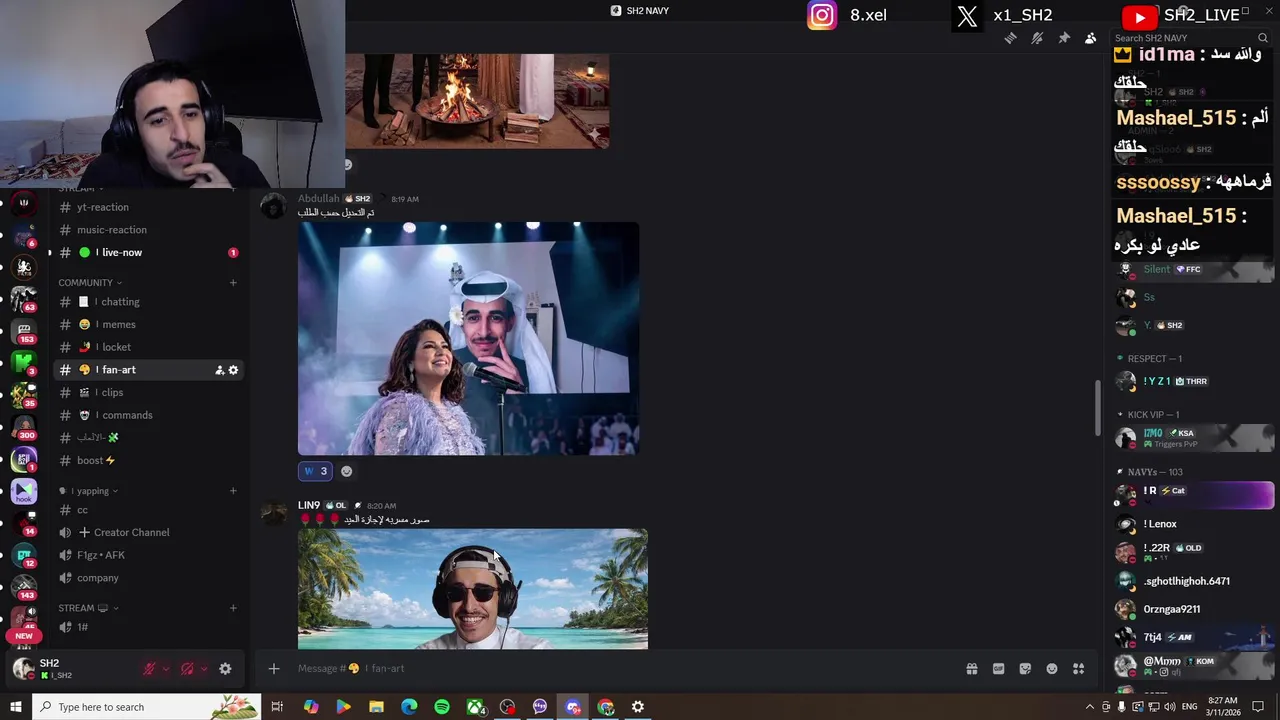1280x720 pixels.
Task: Open member ! Lenox profile
Action: pyautogui.click(x=1196, y=524)
